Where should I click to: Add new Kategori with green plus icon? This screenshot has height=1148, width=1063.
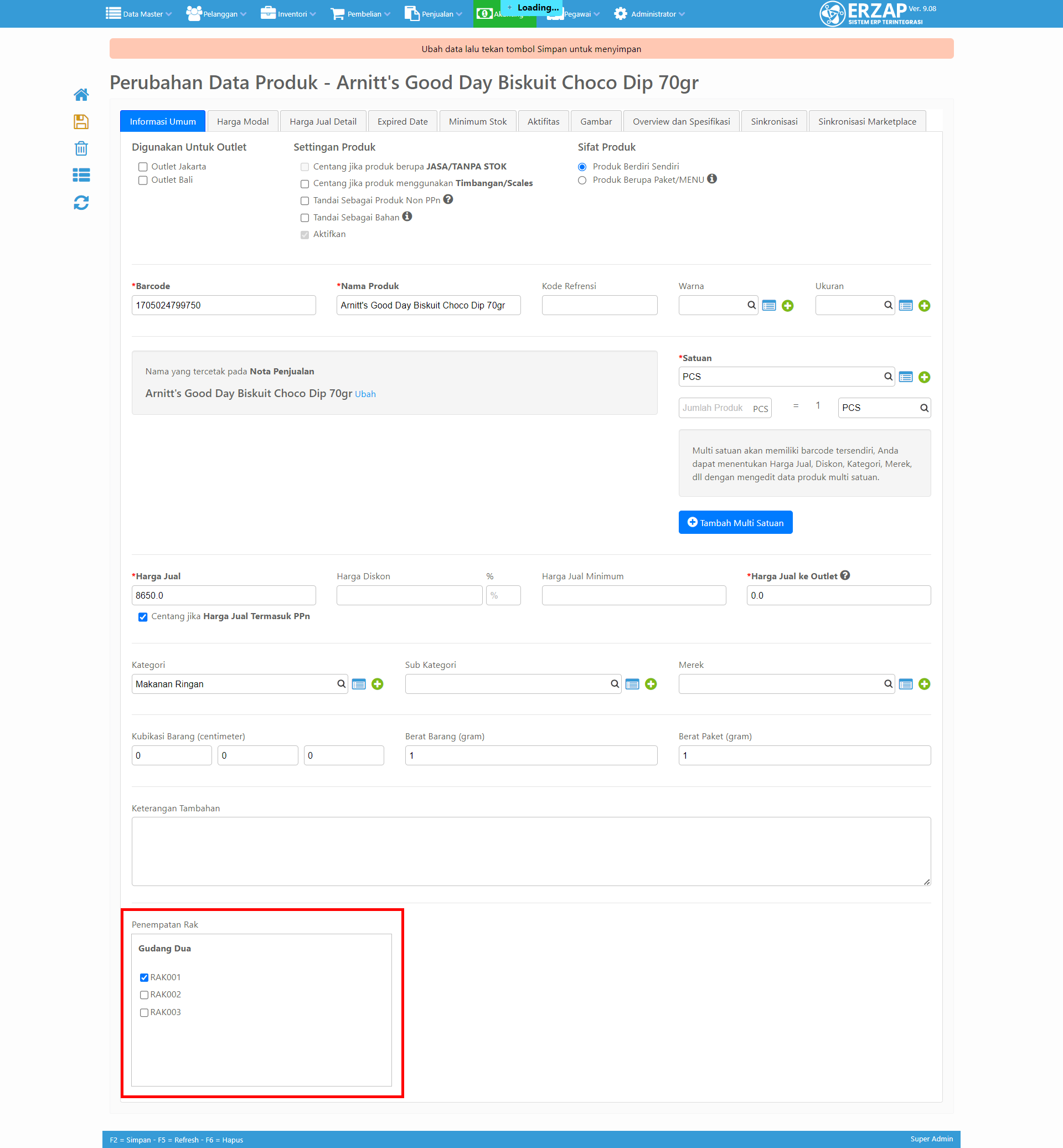coord(378,684)
